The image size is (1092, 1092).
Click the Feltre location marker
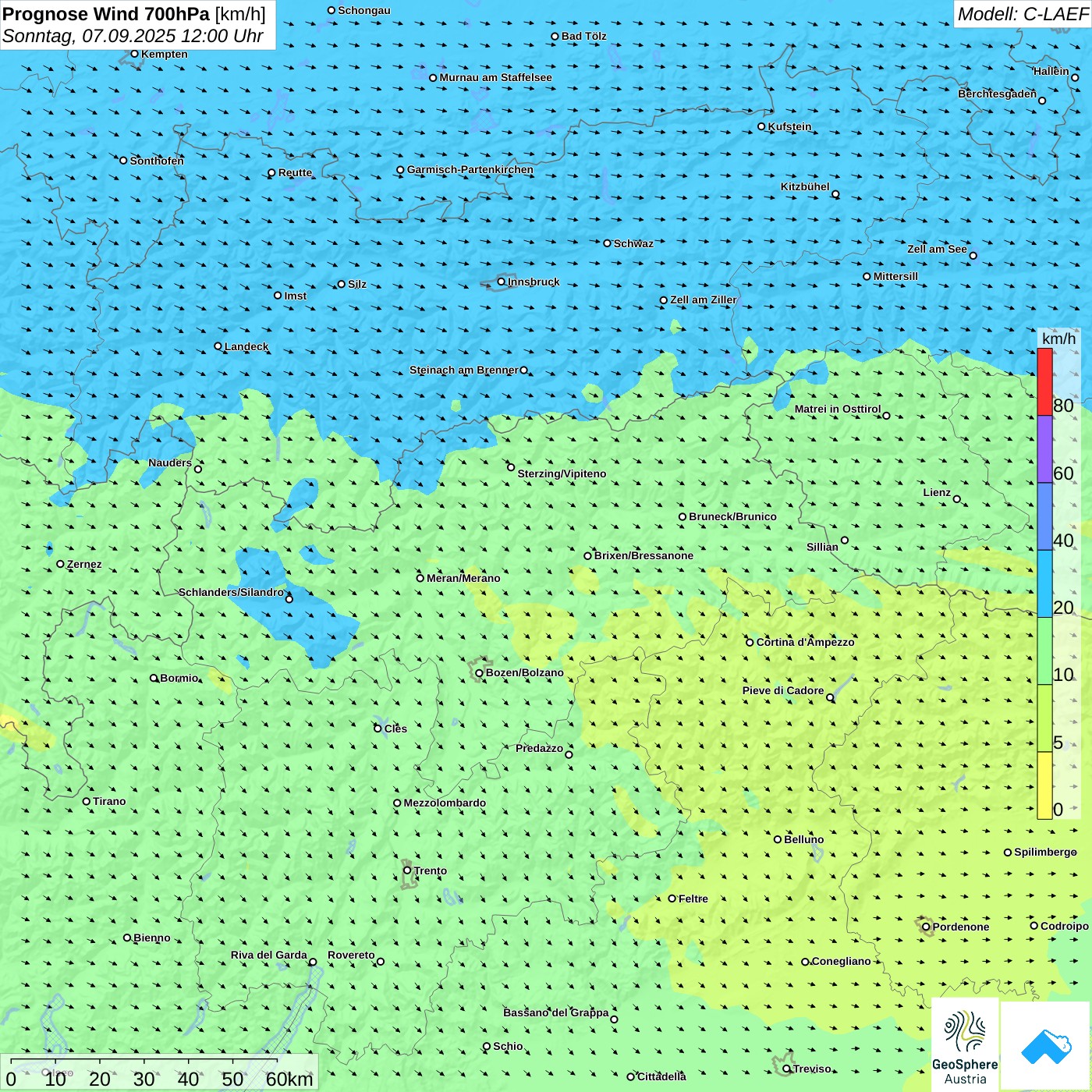tap(672, 899)
